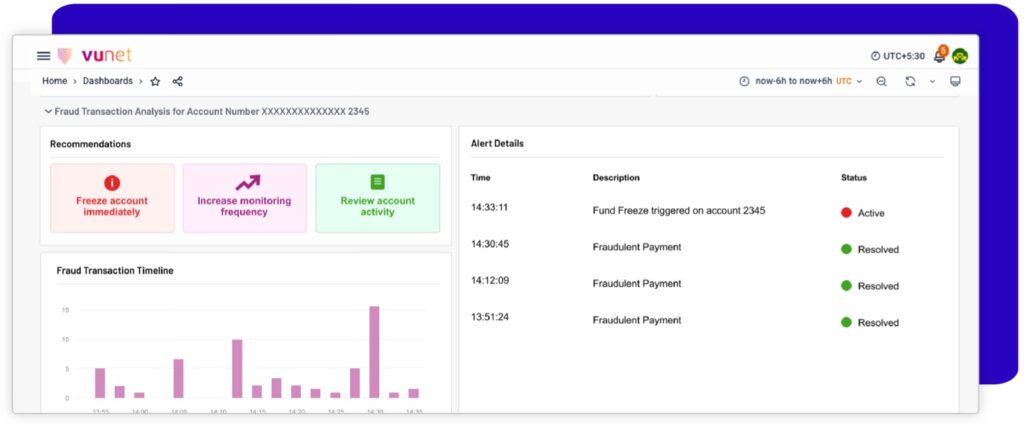Open the refresh interval dropdown arrow
The image size is (1024, 424).
pyautogui.click(x=932, y=82)
